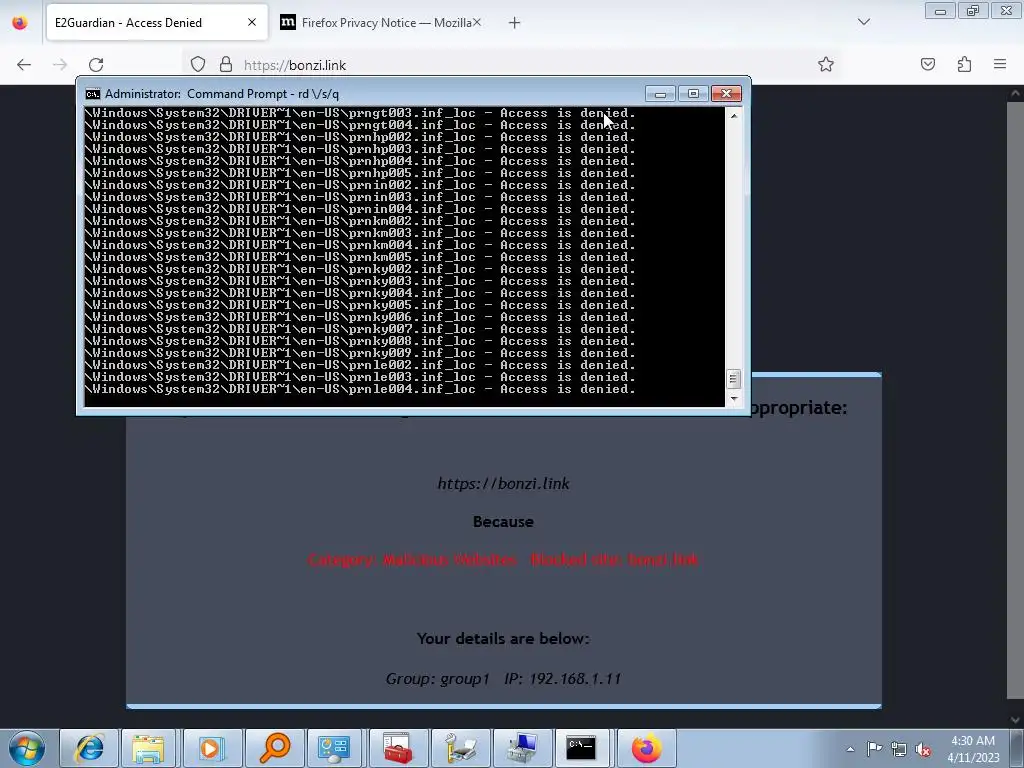Open network status tray icon
This screenshot has height=768, width=1024.
(x=899, y=749)
